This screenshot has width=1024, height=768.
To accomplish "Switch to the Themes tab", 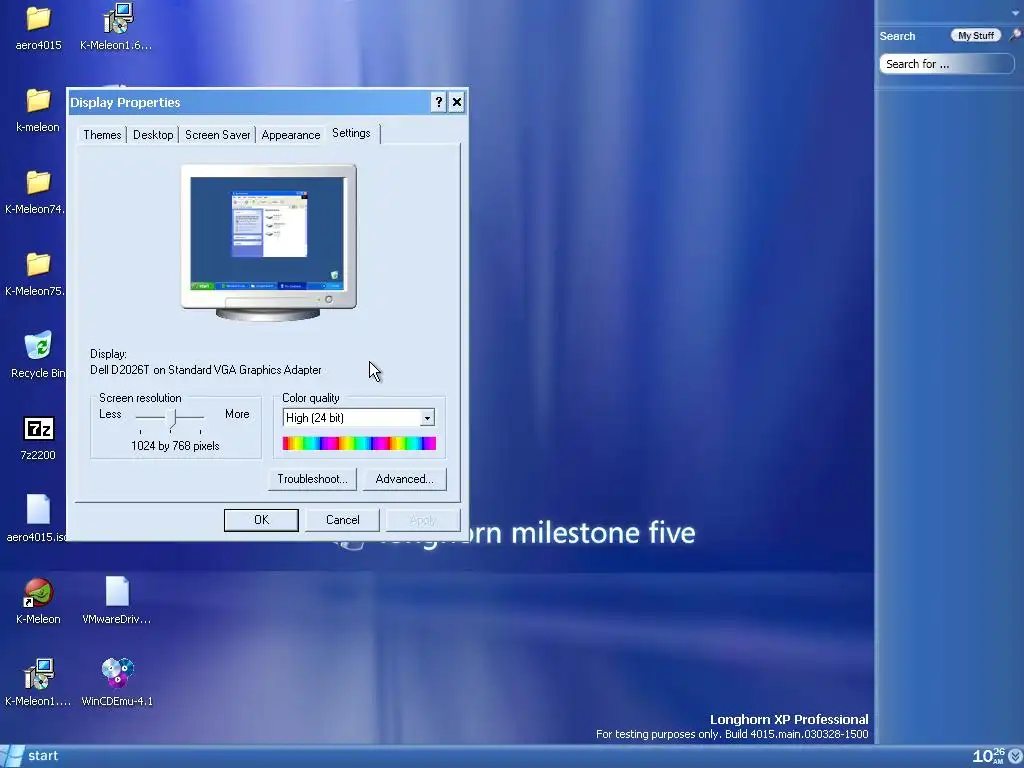I will coord(102,135).
